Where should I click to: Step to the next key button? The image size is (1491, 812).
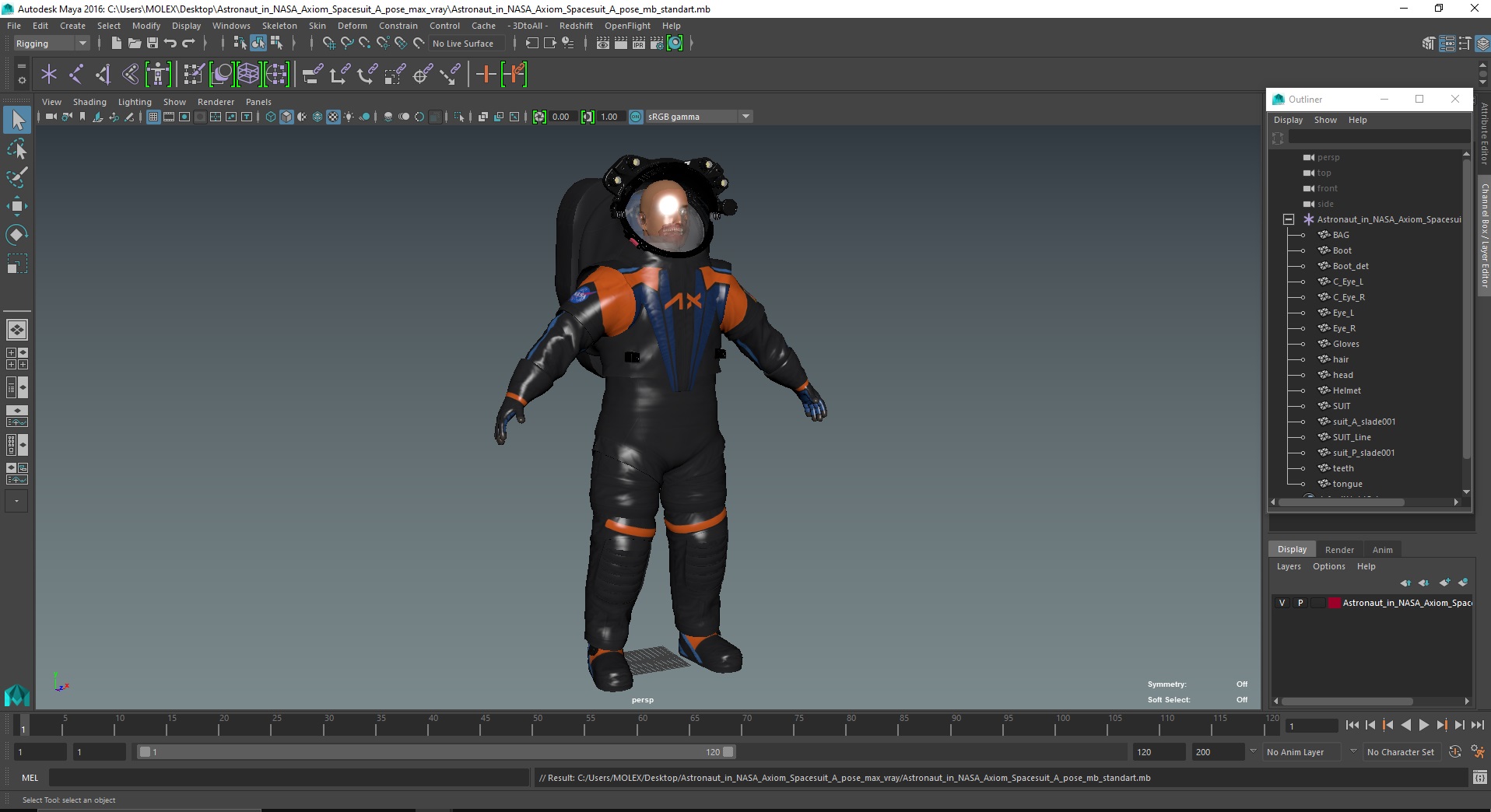1442,725
